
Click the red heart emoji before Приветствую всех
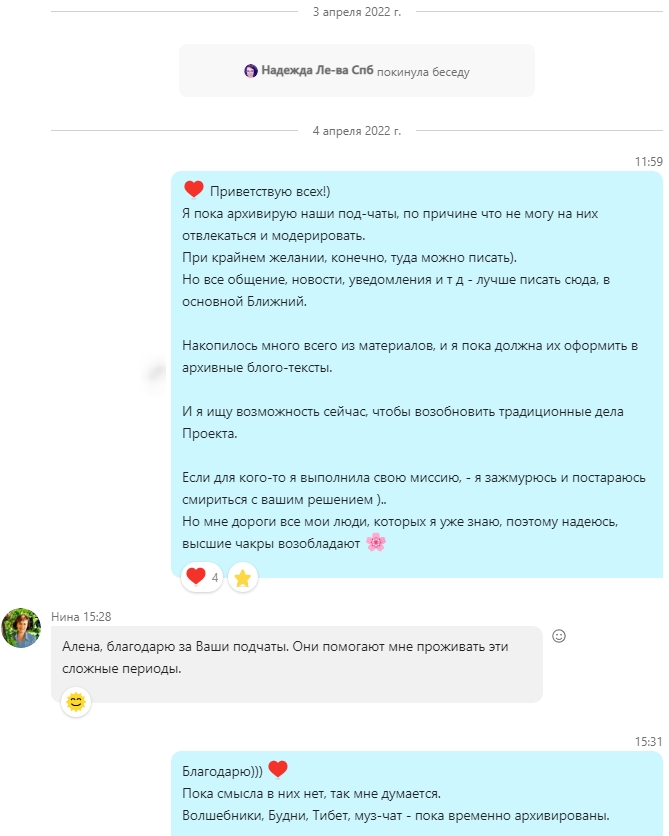coord(194,189)
